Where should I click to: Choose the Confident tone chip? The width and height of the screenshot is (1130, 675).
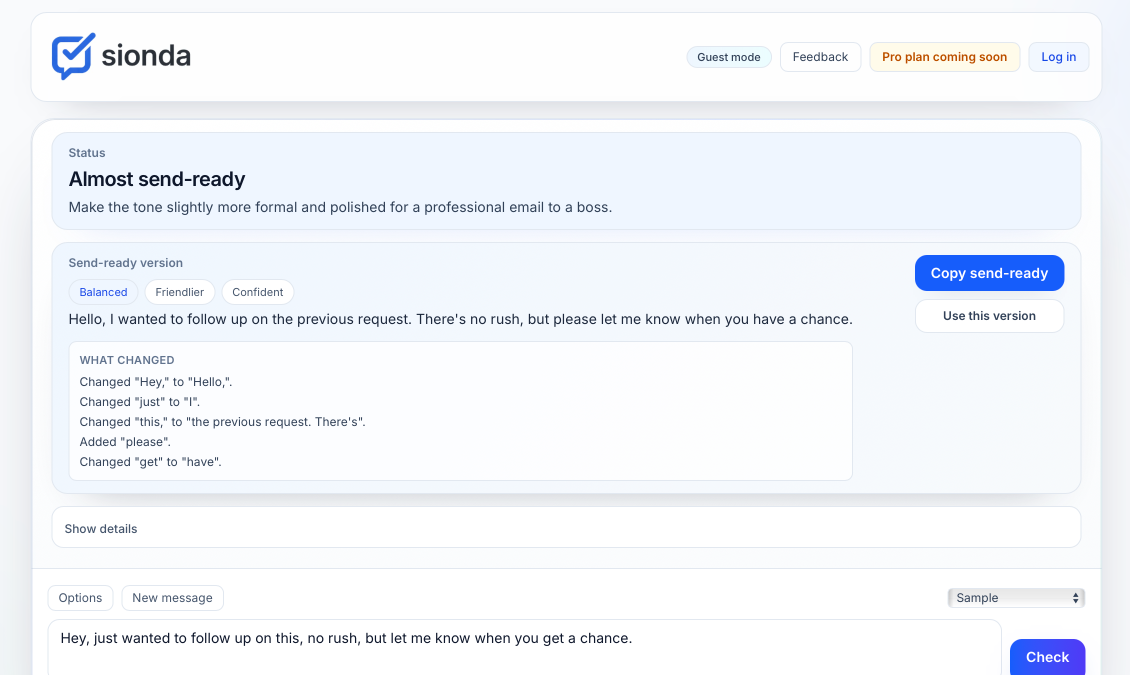[258, 292]
